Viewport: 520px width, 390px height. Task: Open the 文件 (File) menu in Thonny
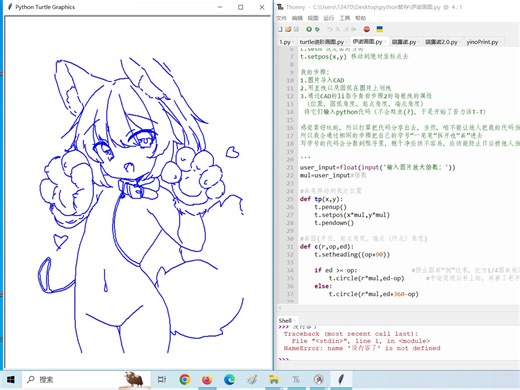281,18
